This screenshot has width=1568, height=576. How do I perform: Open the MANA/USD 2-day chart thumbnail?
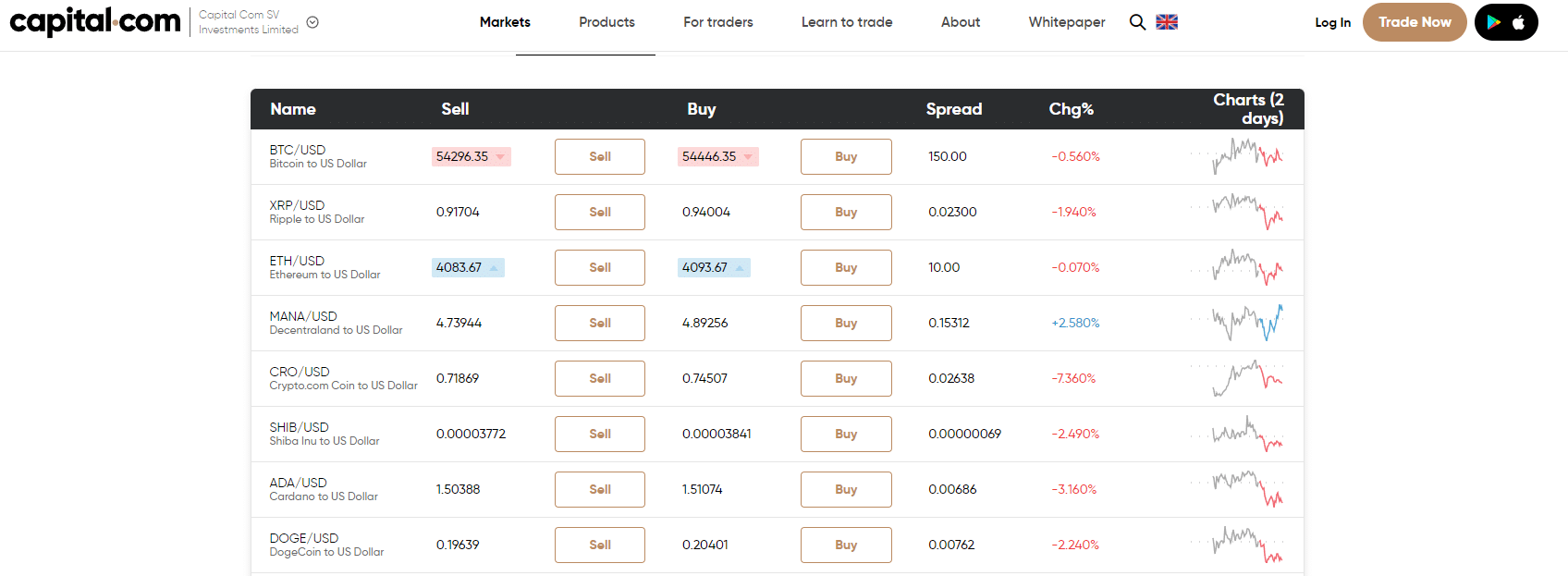point(1237,323)
